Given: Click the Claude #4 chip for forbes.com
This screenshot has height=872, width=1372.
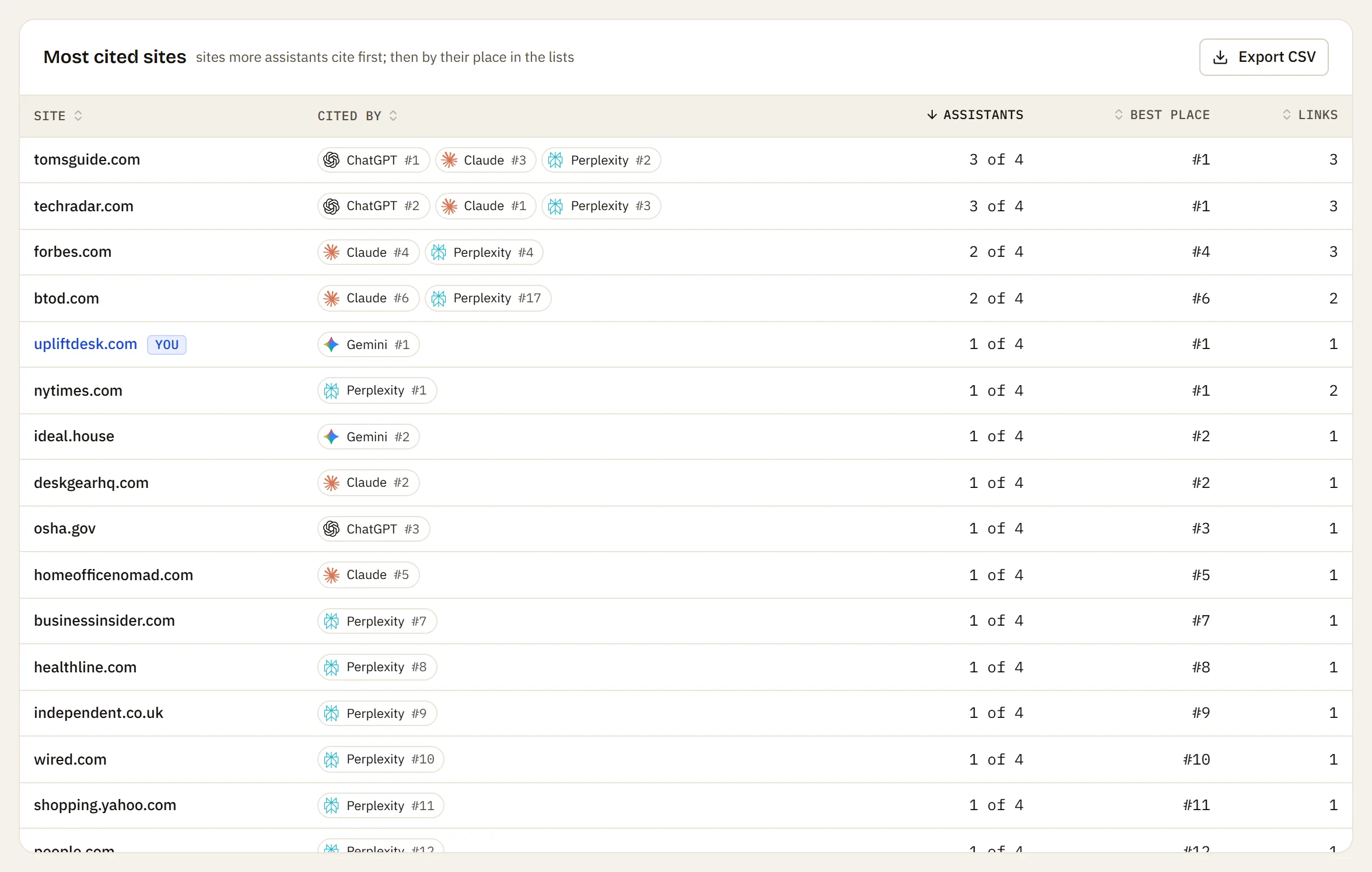Looking at the screenshot, I should [x=368, y=252].
